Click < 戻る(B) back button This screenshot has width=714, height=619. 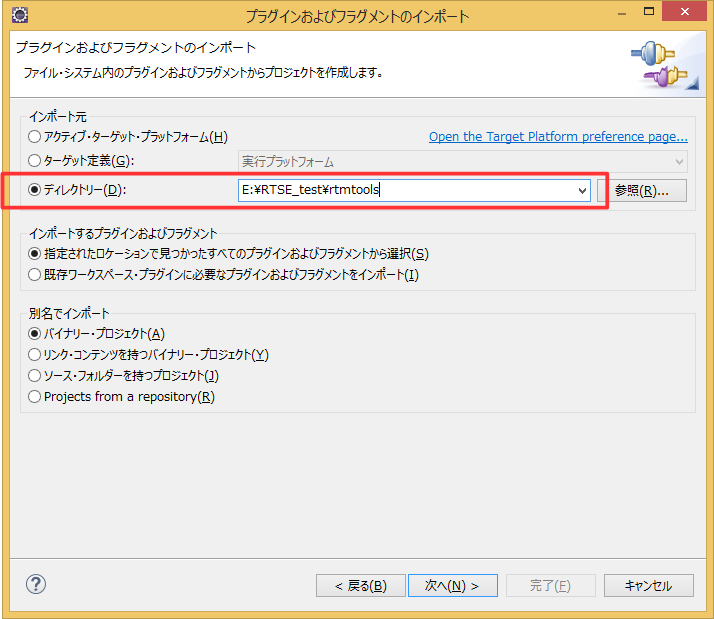(361, 586)
